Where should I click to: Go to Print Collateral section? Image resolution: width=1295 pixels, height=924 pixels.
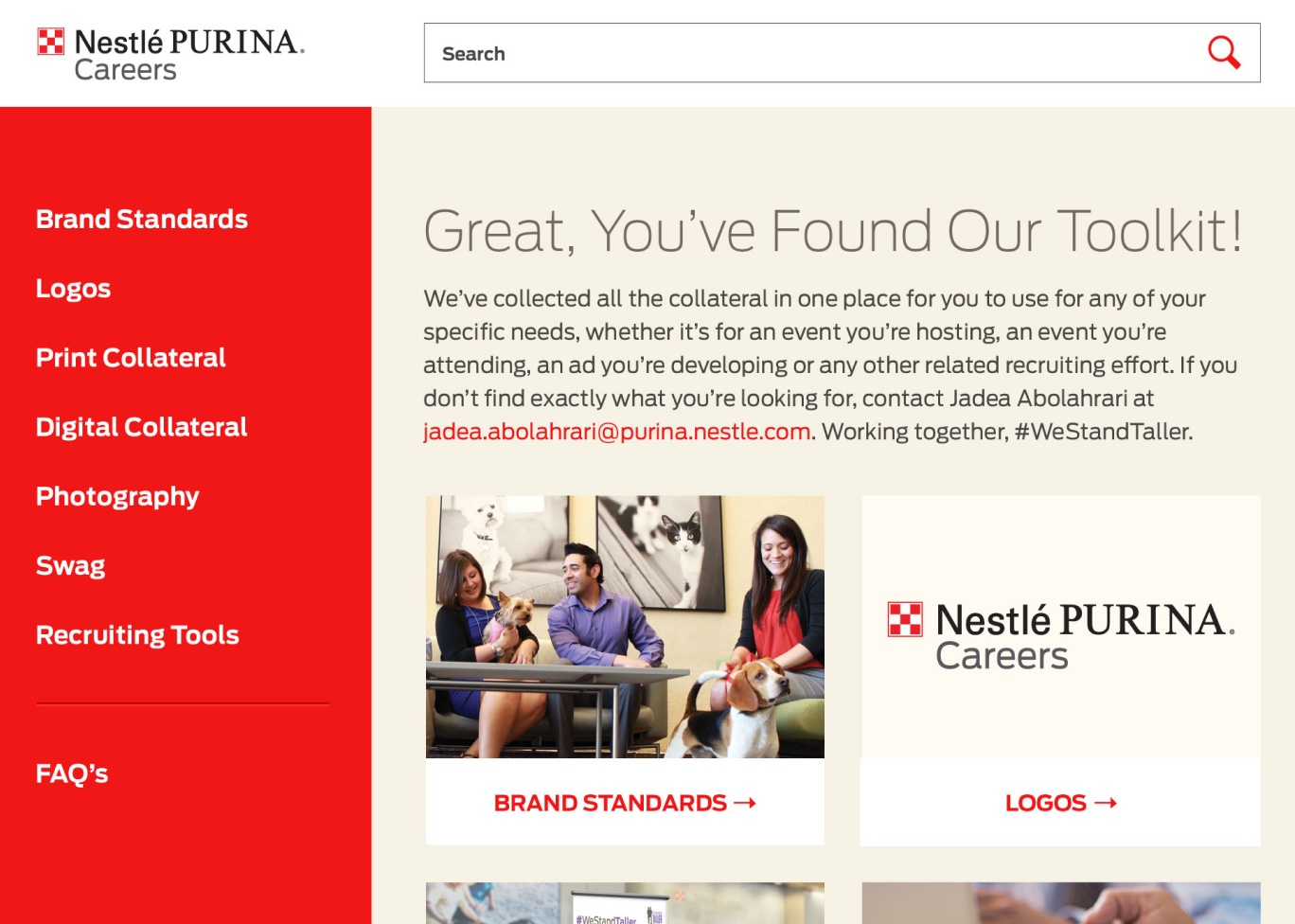[131, 358]
